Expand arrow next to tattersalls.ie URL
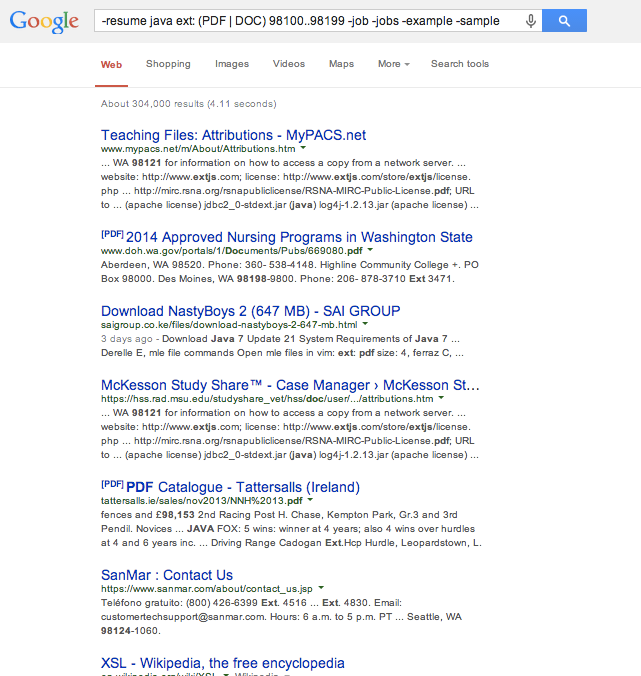The image size is (641, 676). point(310,500)
